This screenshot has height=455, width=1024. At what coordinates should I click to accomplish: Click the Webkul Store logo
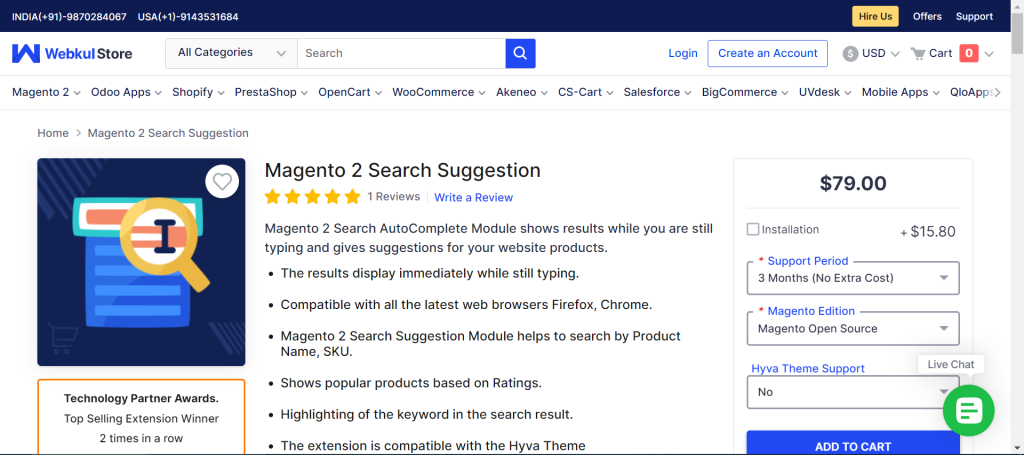point(66,53)
